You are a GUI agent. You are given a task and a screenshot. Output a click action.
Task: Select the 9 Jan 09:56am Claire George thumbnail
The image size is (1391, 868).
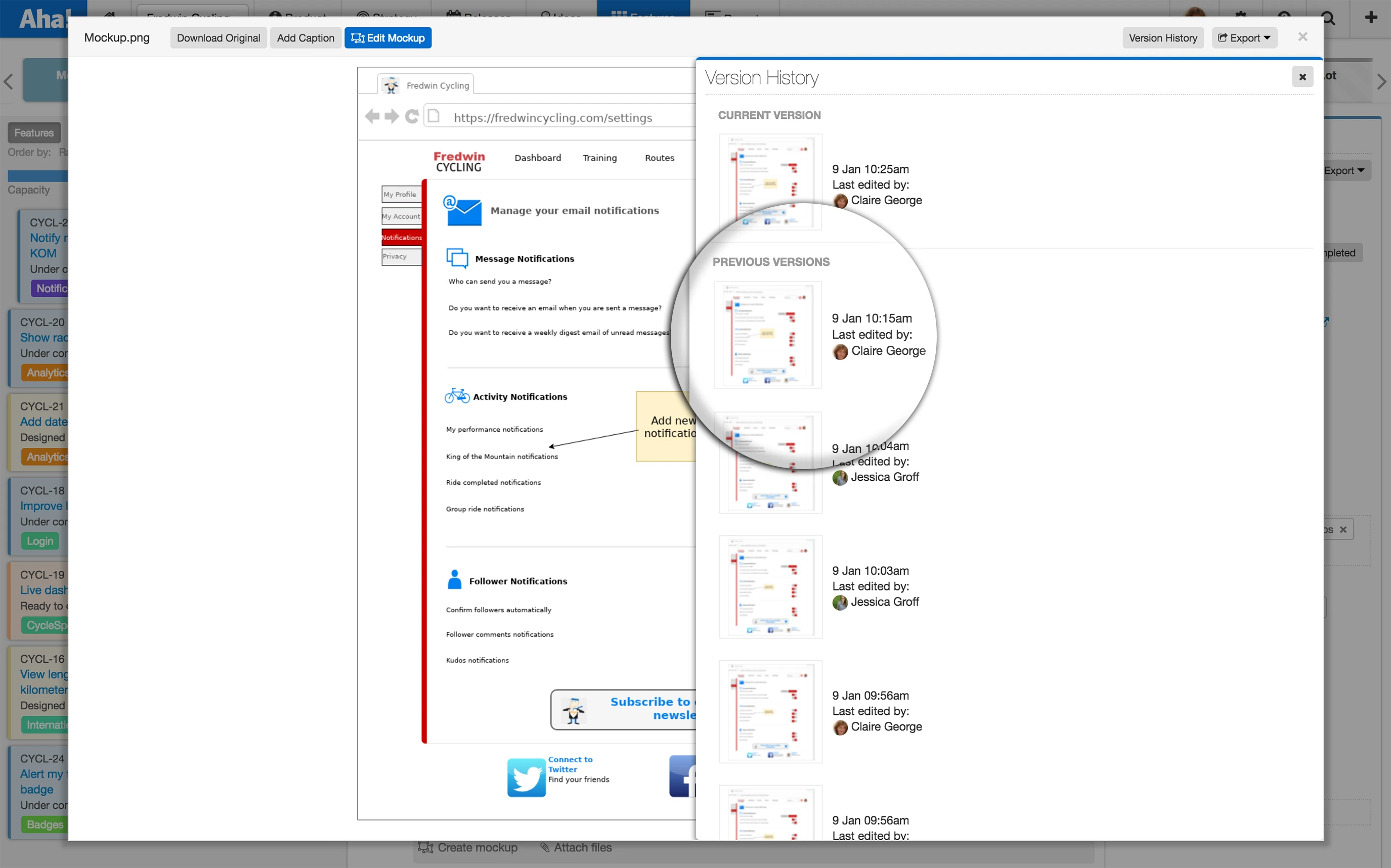point(770,711)
